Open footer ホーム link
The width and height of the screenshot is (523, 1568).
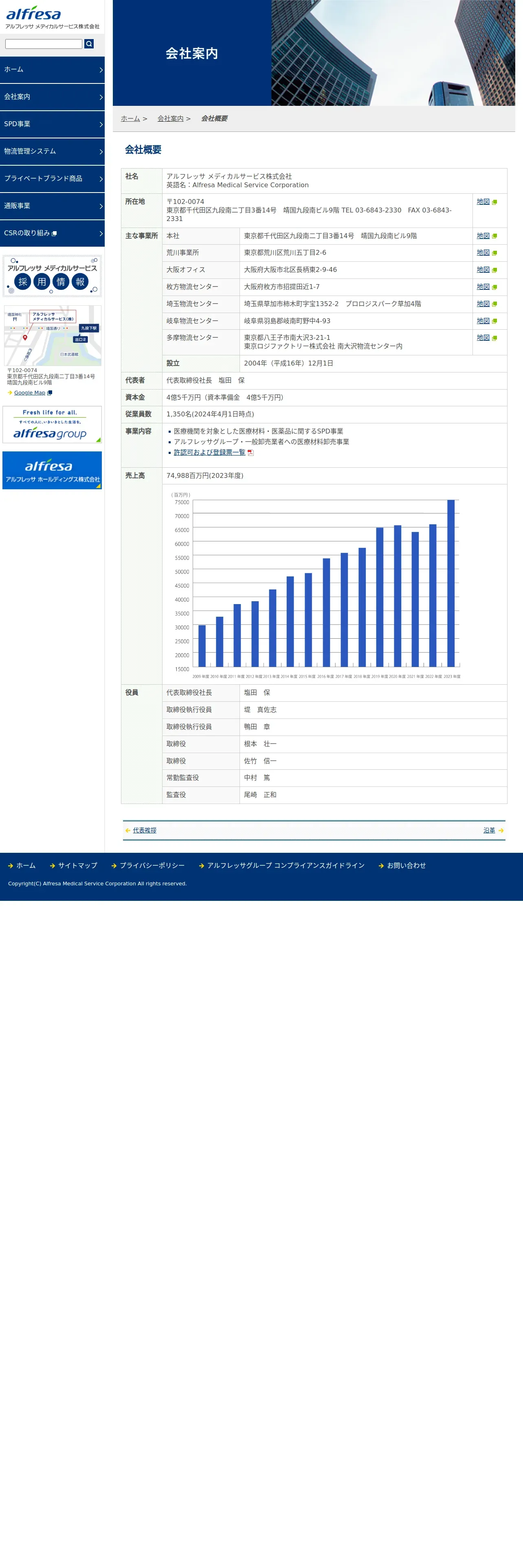(26, 865)
